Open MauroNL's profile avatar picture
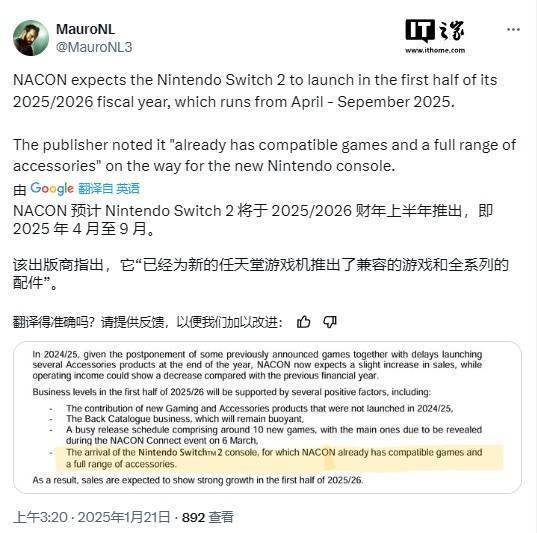This screenshot has width=537, height=533. 31,38
